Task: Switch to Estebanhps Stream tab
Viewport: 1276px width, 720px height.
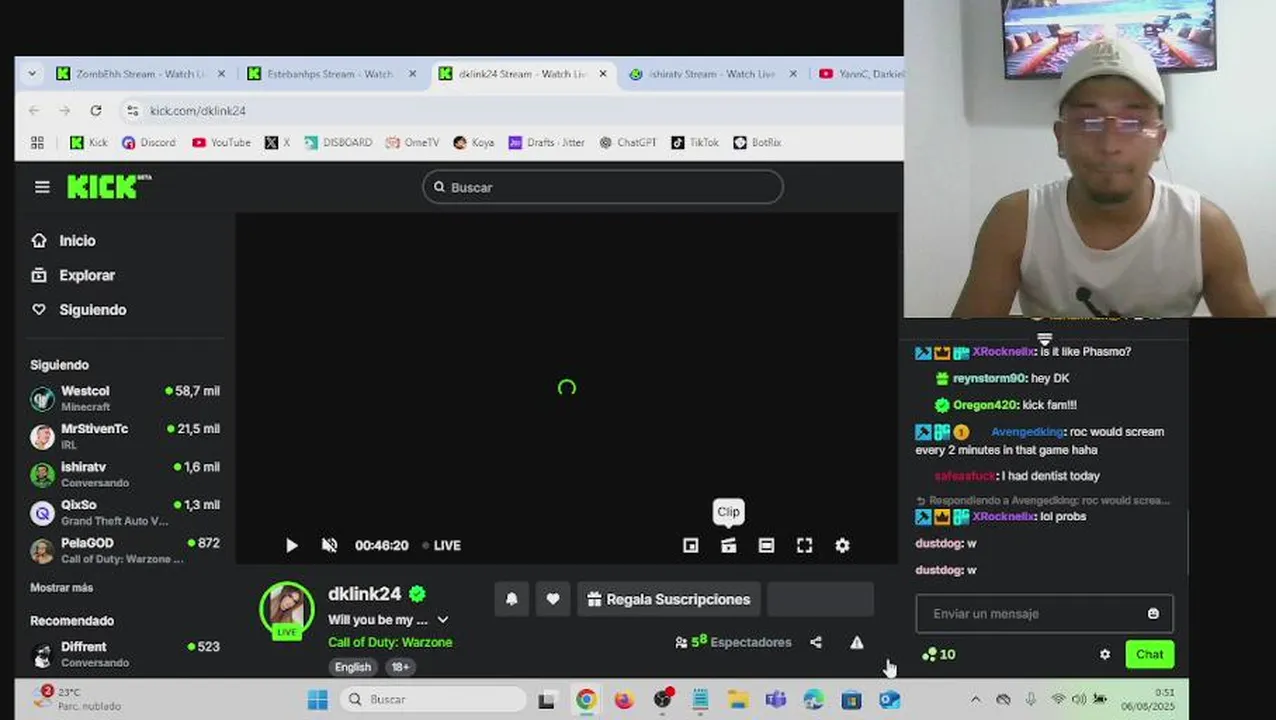Action: coord(330,74)
